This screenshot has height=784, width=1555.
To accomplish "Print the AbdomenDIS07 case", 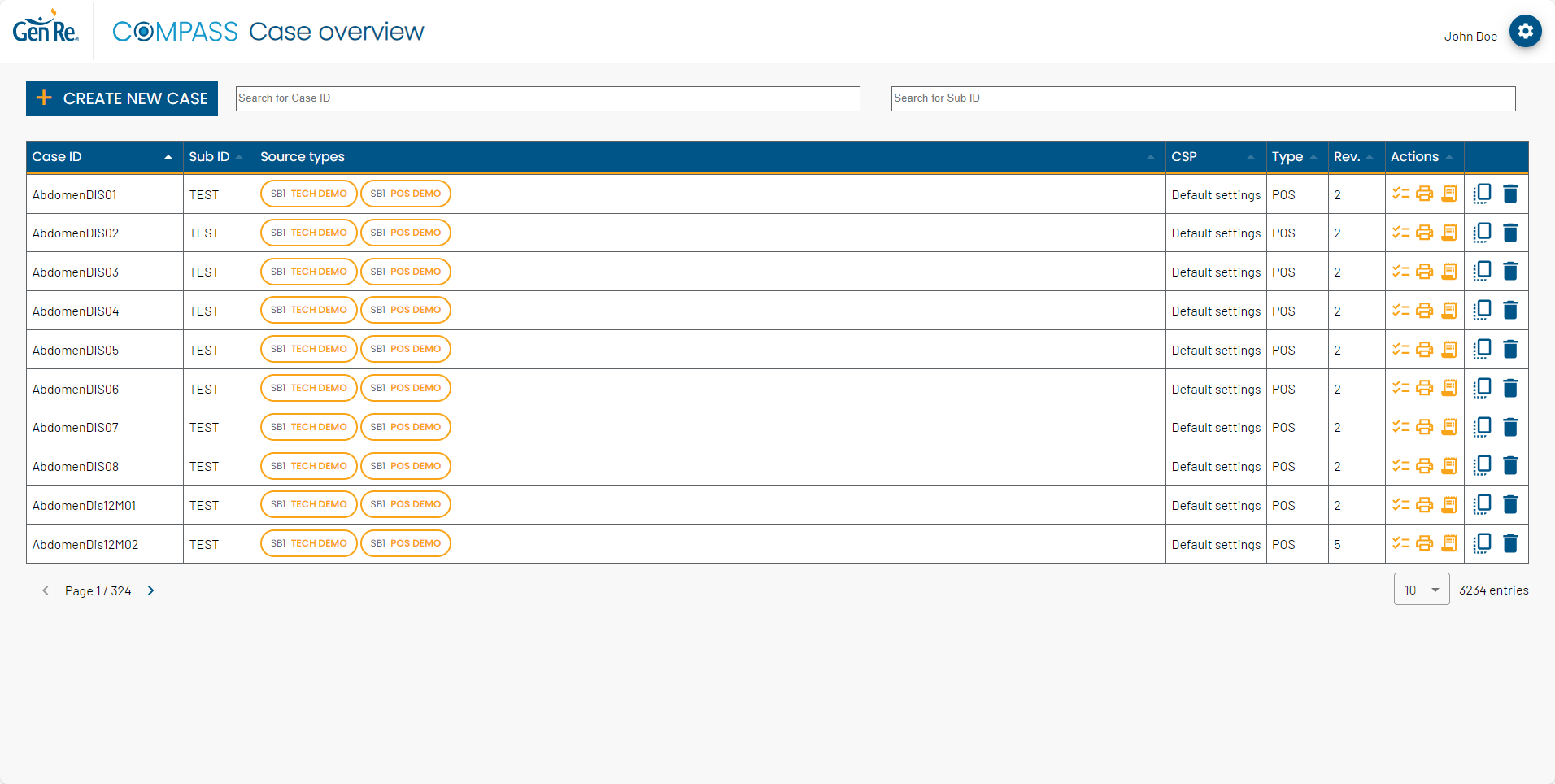I will 1424,426.
